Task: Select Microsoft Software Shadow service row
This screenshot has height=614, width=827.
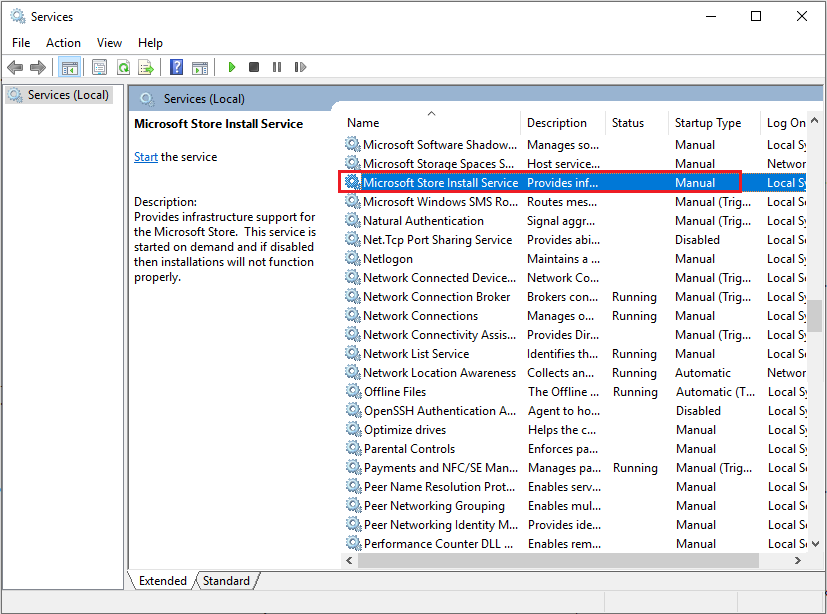Action: tap(574, 145)
